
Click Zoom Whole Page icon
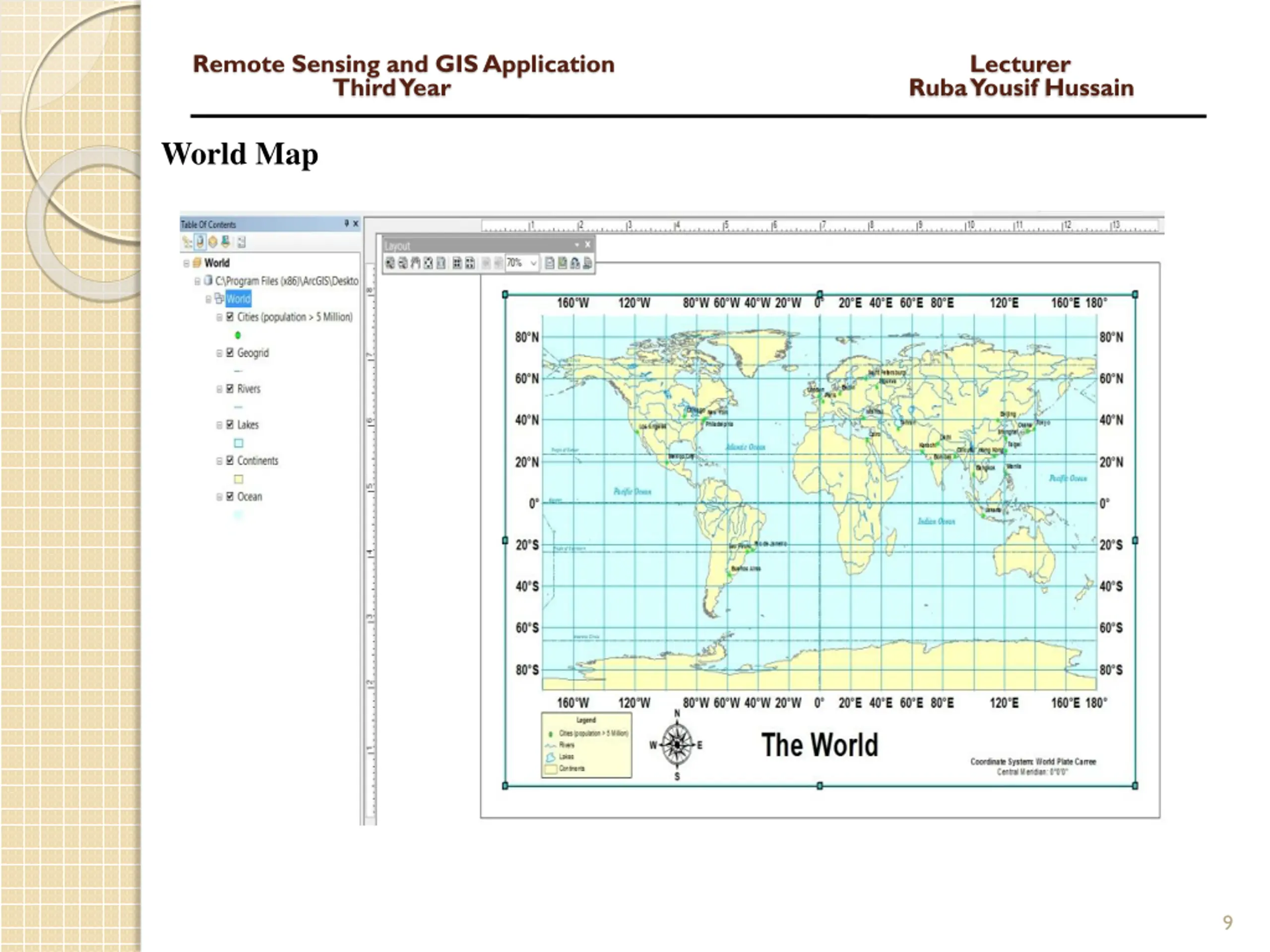tap(428, 263)
